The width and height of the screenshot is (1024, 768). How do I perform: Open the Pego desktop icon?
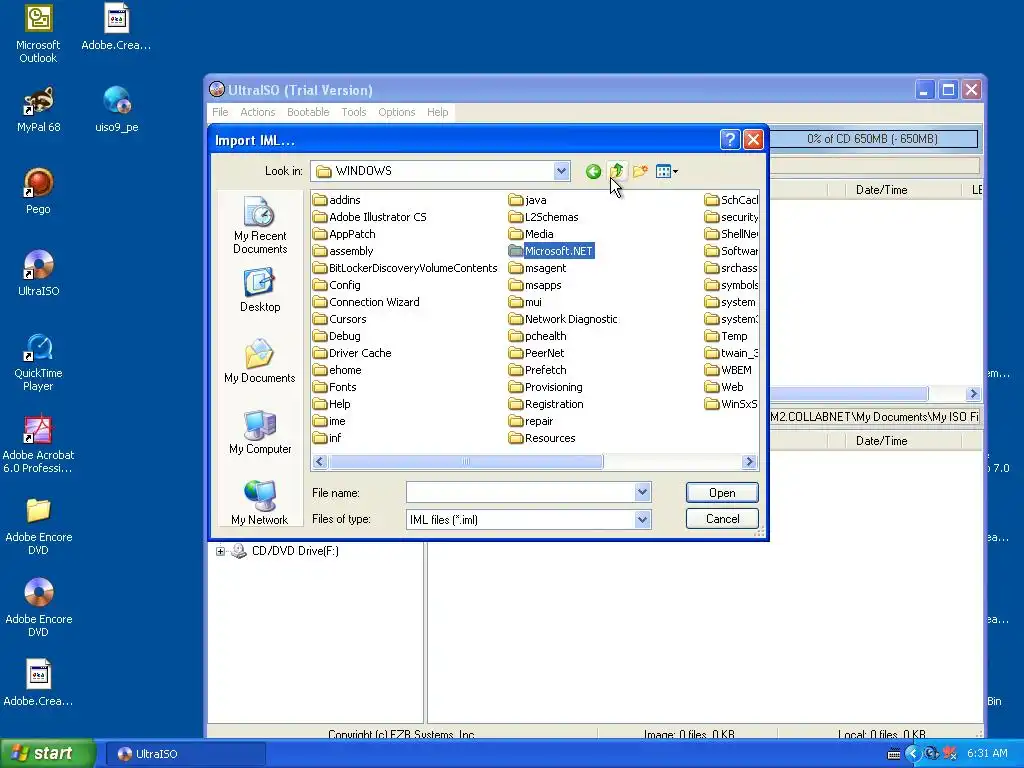(38, 192)
